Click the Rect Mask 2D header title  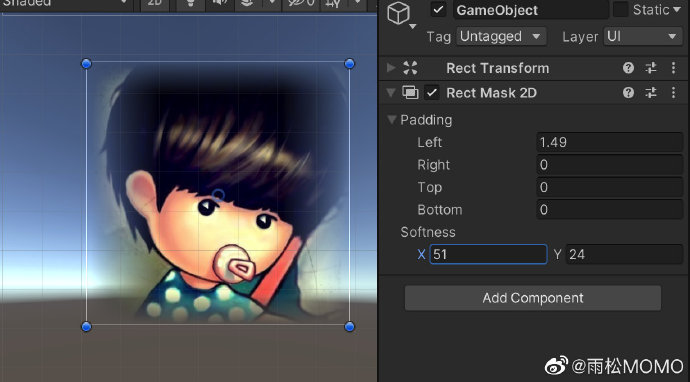coord(491,93)
